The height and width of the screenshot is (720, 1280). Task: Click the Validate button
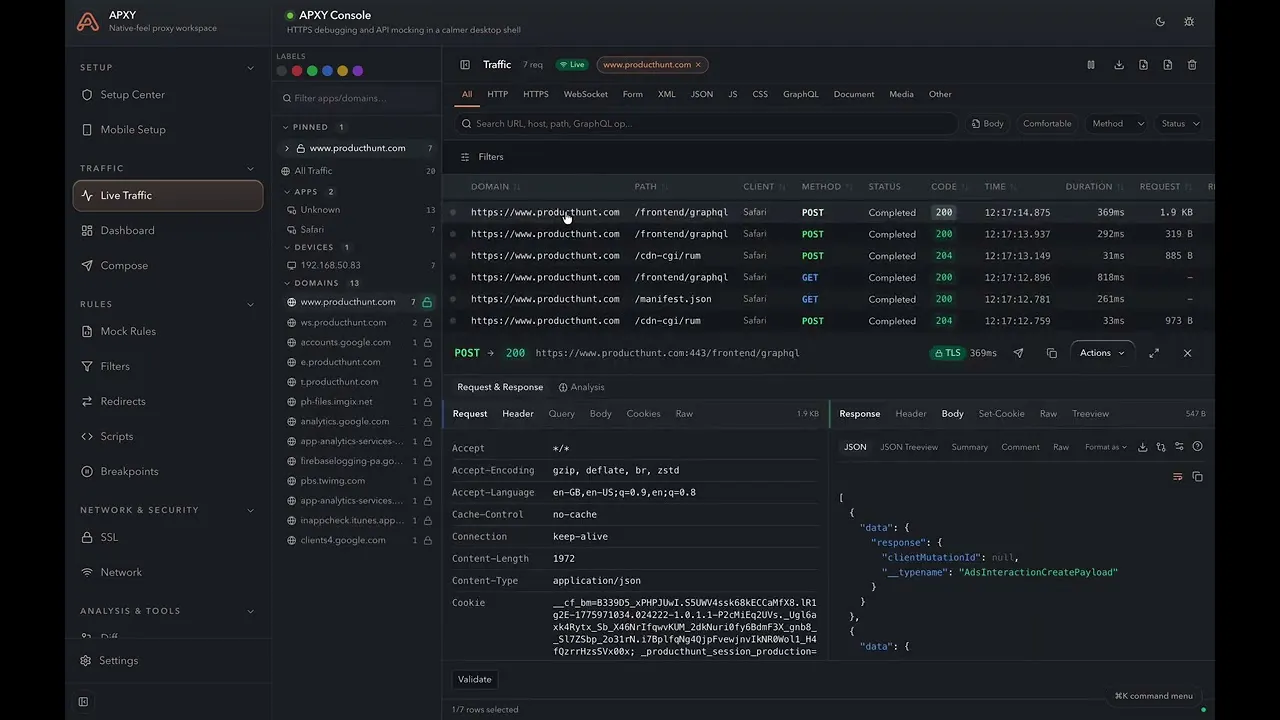coord(475,679)
